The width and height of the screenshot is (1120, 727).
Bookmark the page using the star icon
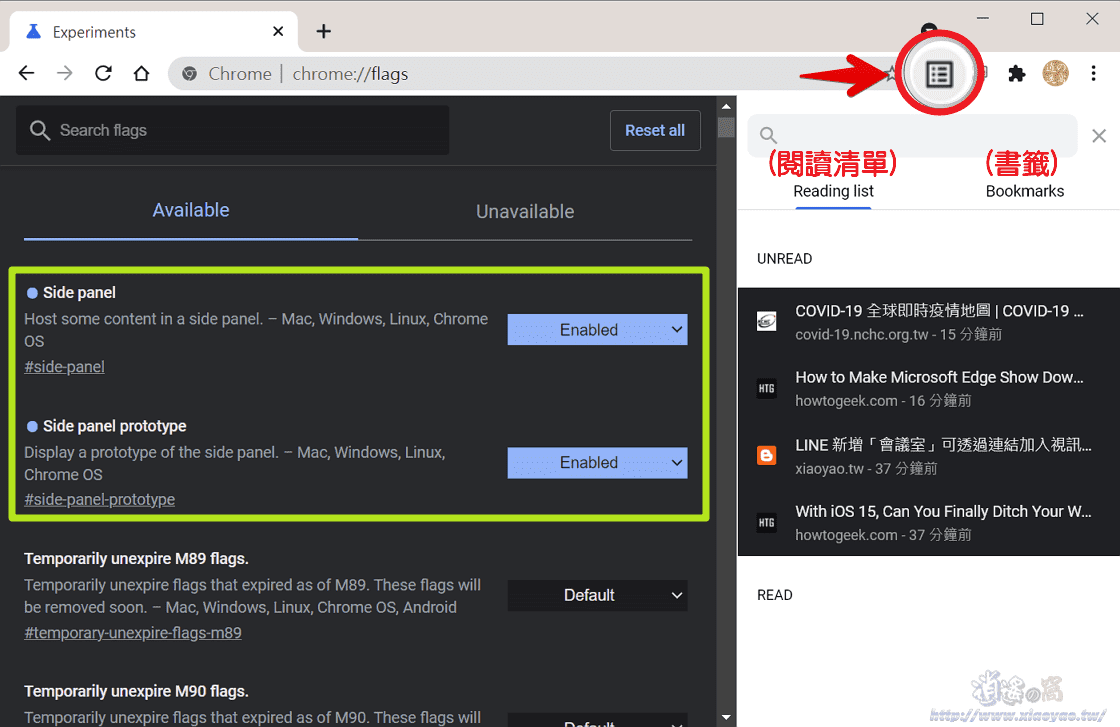(890, 73)
